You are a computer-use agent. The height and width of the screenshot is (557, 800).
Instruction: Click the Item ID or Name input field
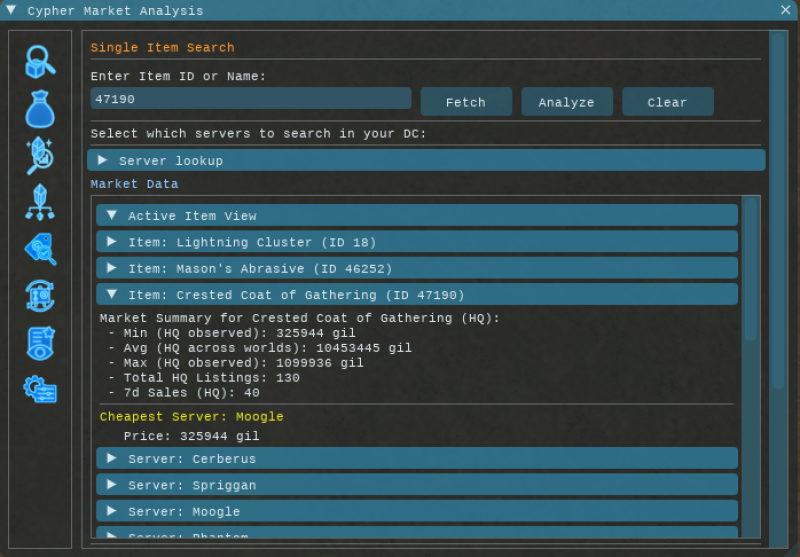(250, 99)
